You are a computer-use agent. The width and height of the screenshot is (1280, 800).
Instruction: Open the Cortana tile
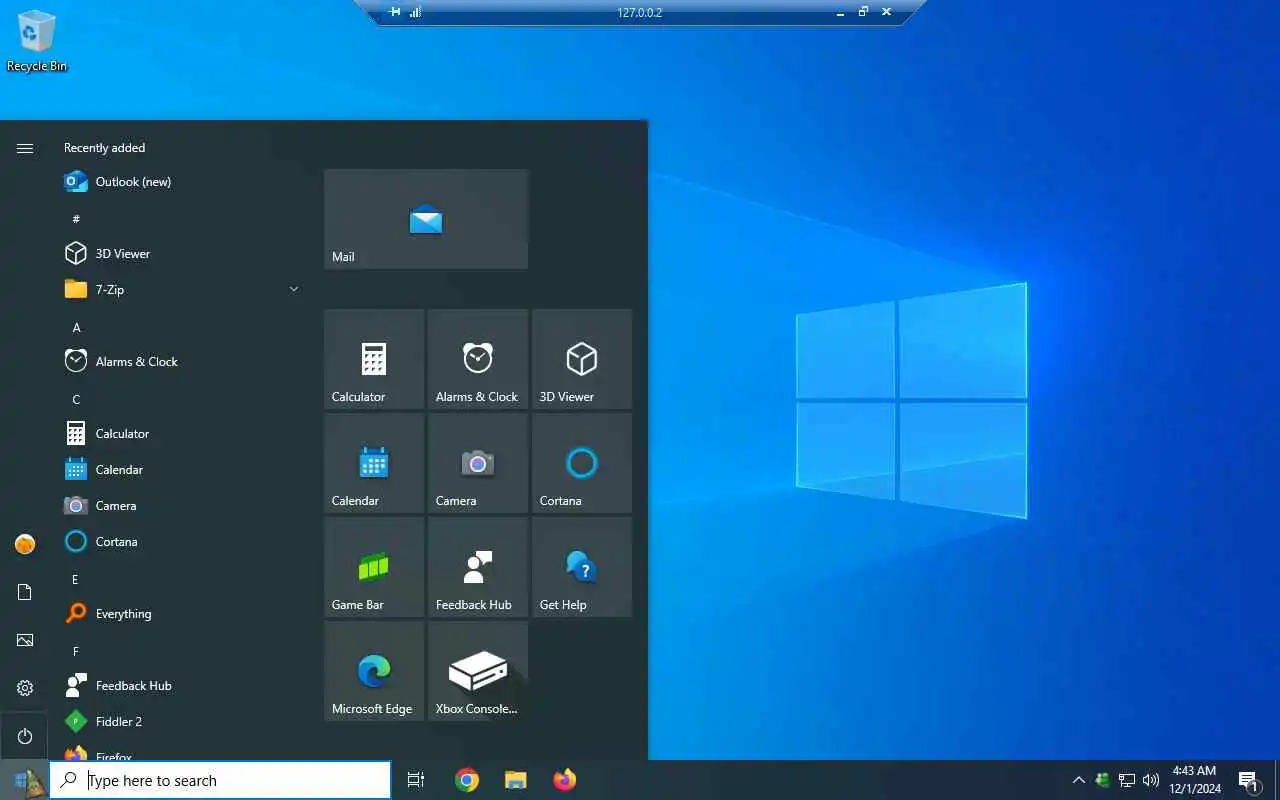pyautogui.click(x=582, y=463)
